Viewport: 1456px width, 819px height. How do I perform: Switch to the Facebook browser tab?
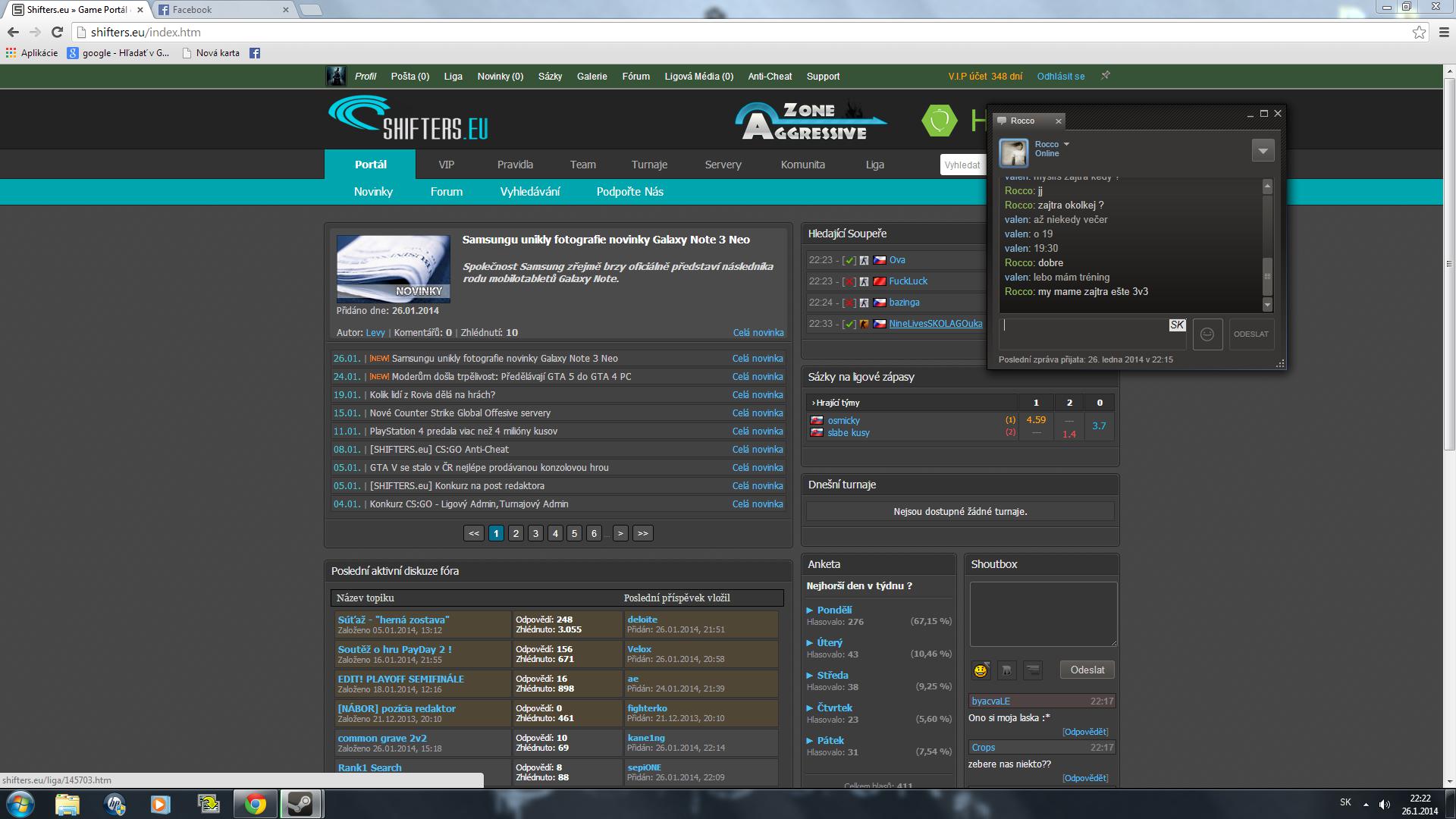223,10
